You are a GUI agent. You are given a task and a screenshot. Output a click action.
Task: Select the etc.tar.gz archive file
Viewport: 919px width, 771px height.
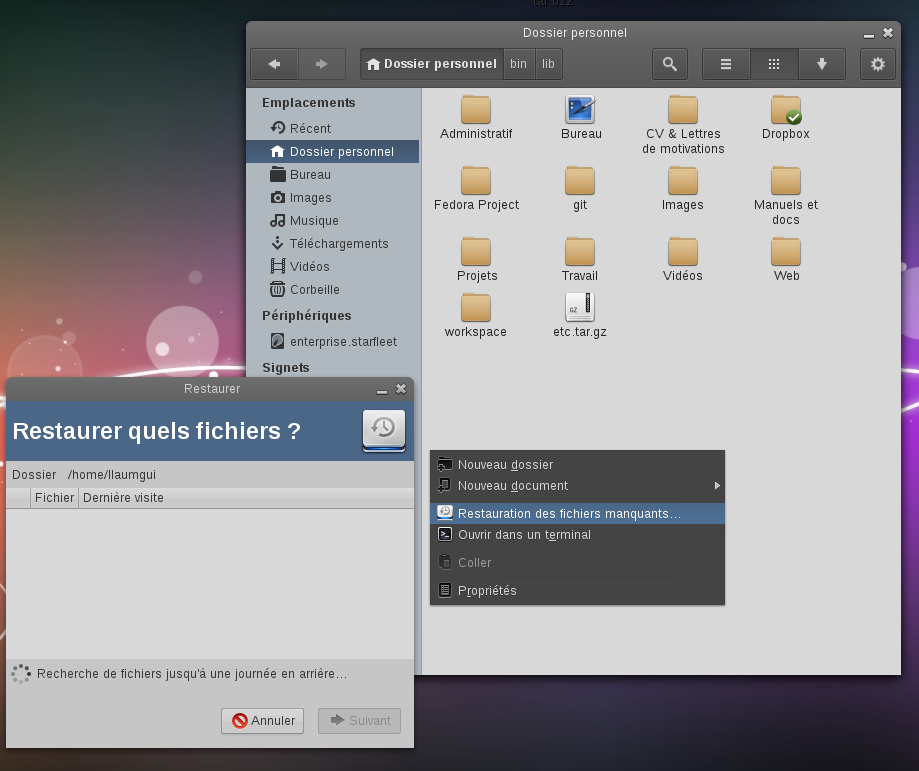coord(580,308)
